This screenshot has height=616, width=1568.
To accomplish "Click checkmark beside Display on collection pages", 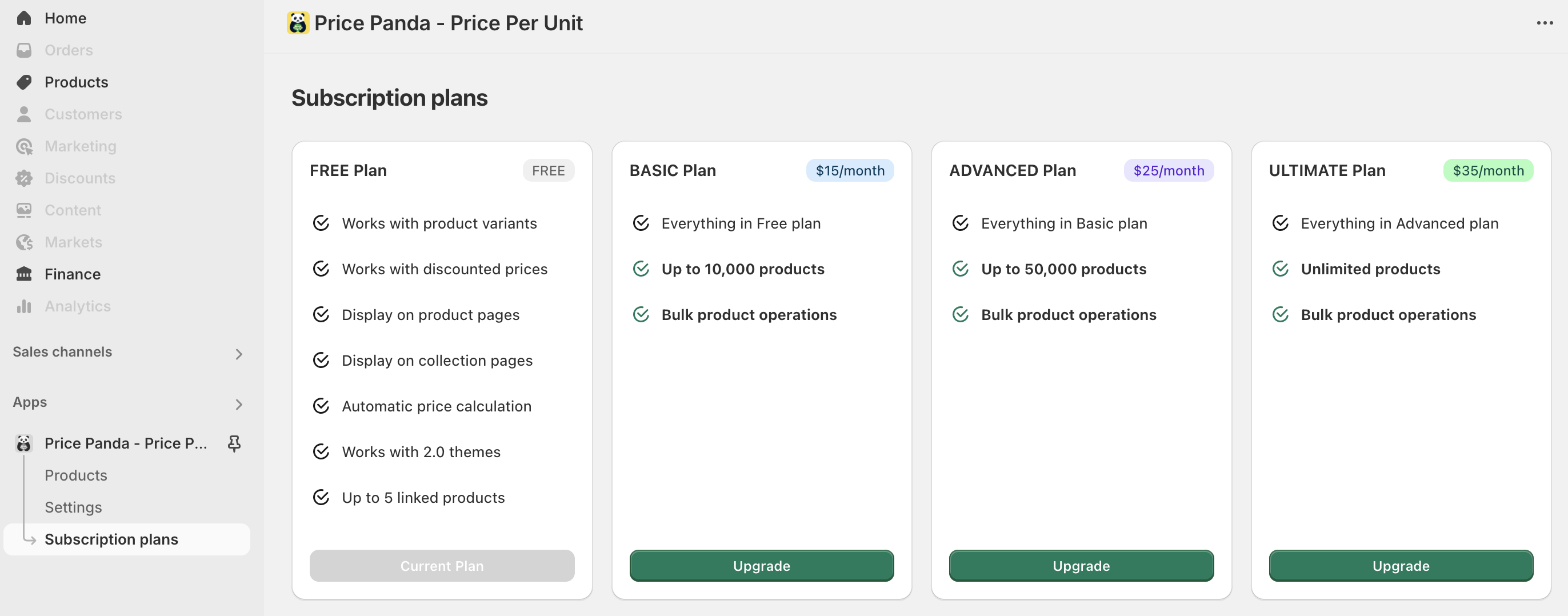I will tap(321, 361).
